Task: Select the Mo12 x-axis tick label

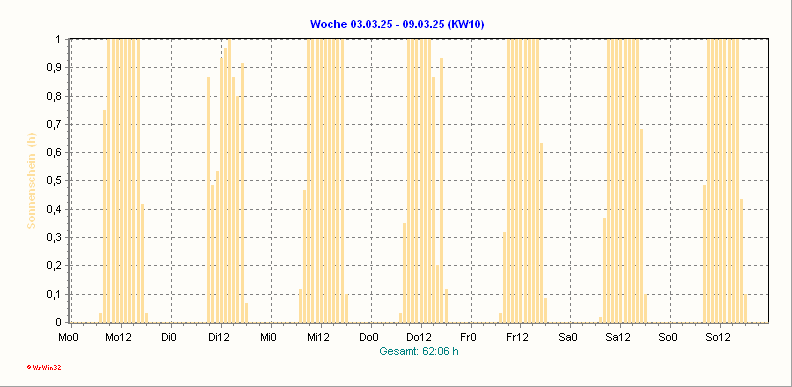Action: (x=119, y=337)
